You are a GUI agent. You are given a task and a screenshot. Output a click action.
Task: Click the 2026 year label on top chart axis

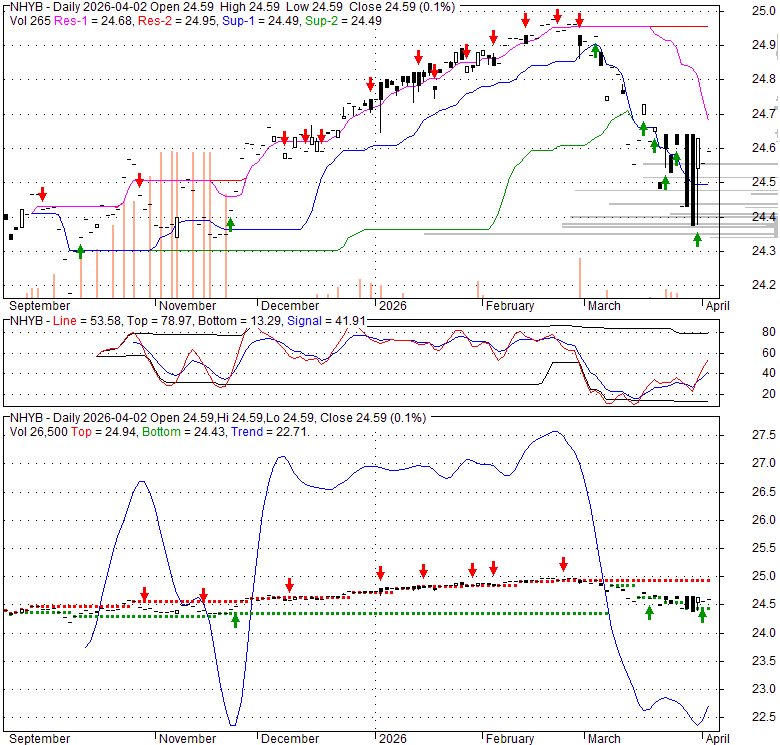[x=388, y=306]
